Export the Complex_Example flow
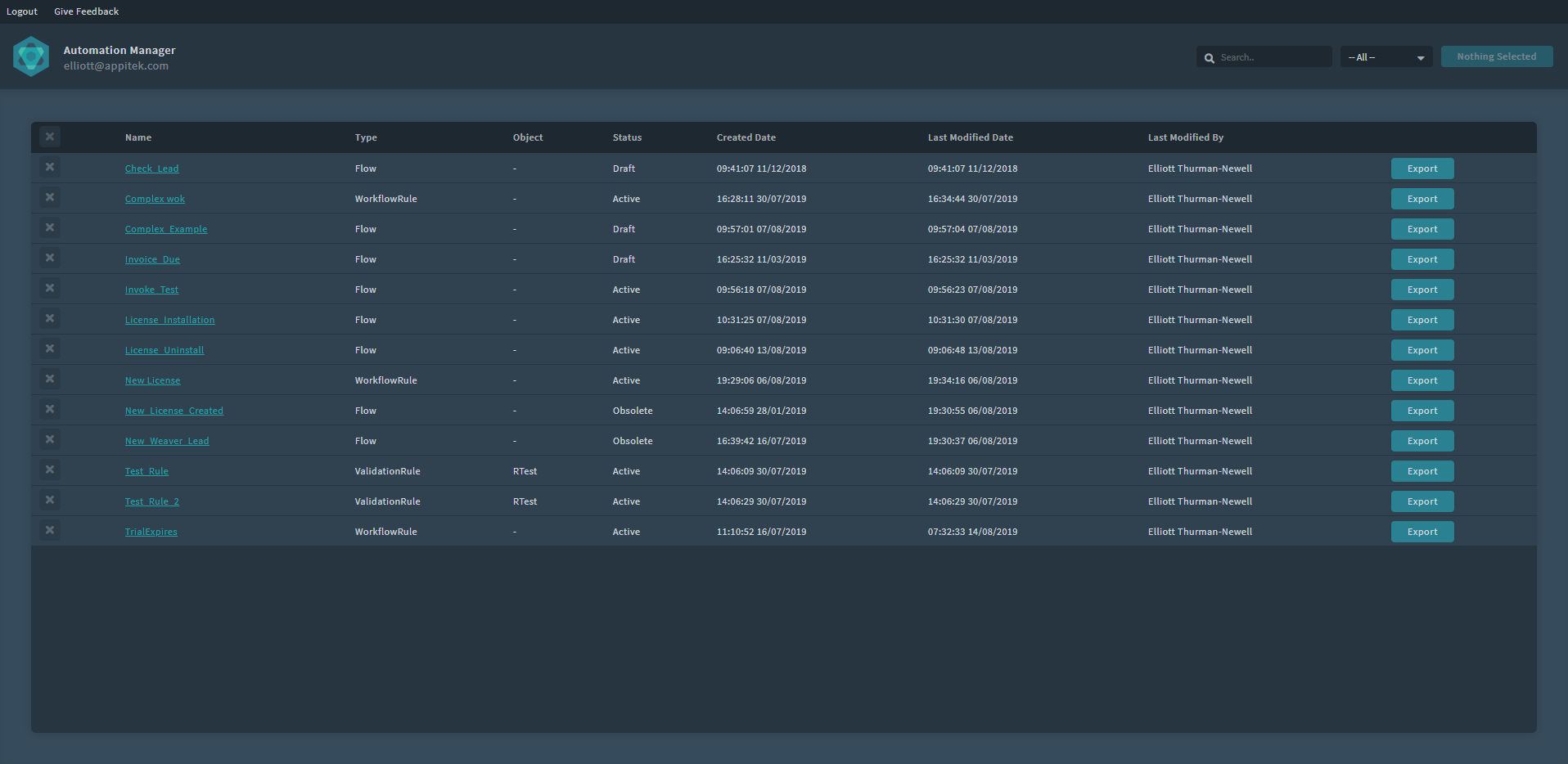Screen dimensions: 1568x764 pos(1422,229)
